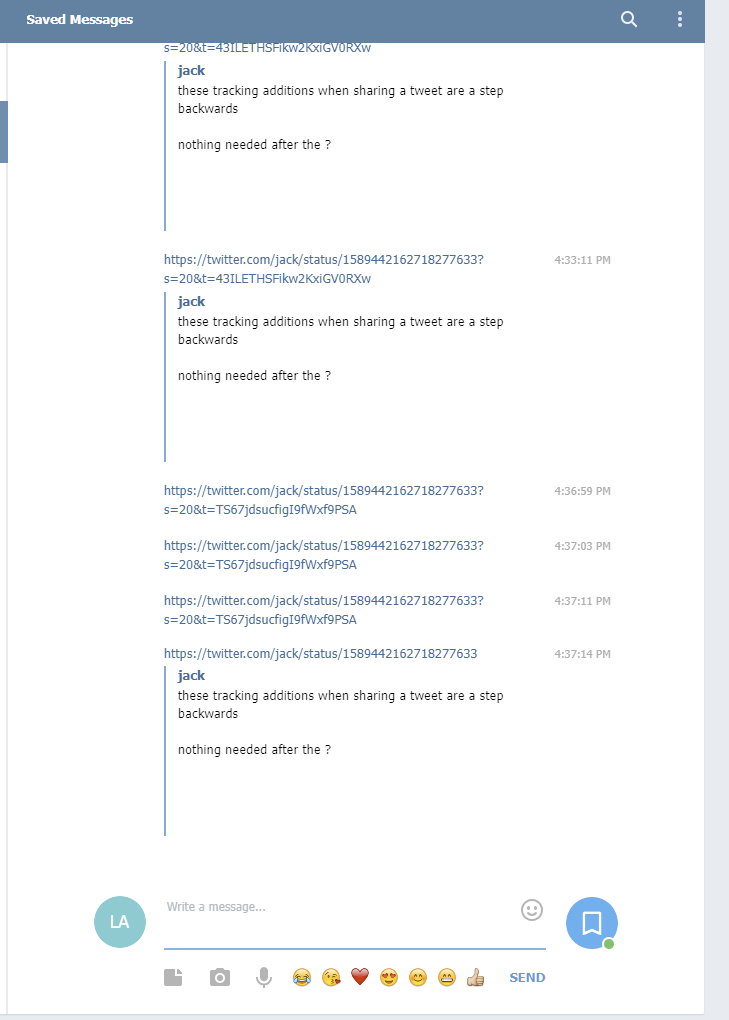Click the camera photo icon
The width and height of the screenshot is (729, 1020).
tap(220, 978)
